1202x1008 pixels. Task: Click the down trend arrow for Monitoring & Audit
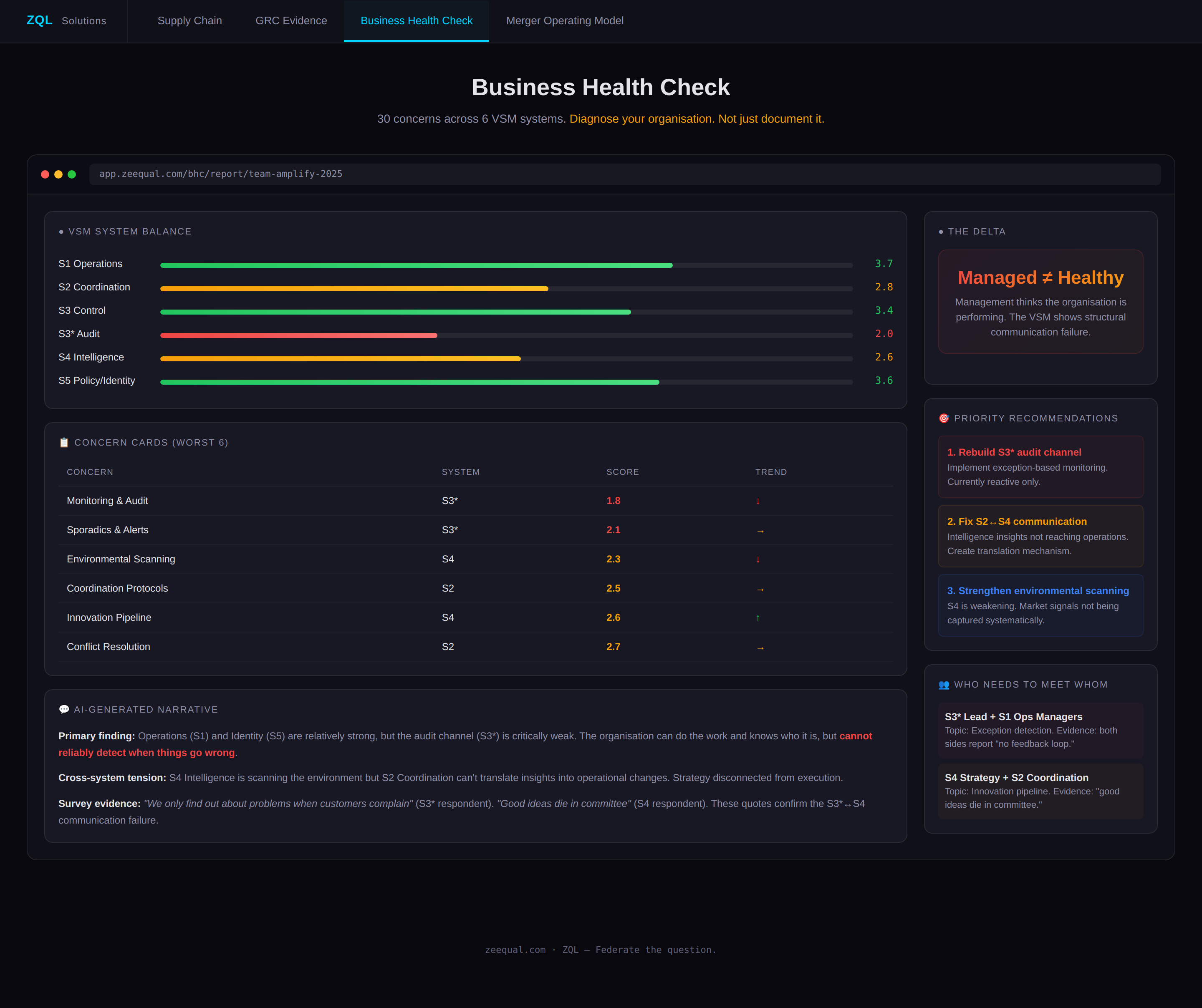[x=758, y=501]
